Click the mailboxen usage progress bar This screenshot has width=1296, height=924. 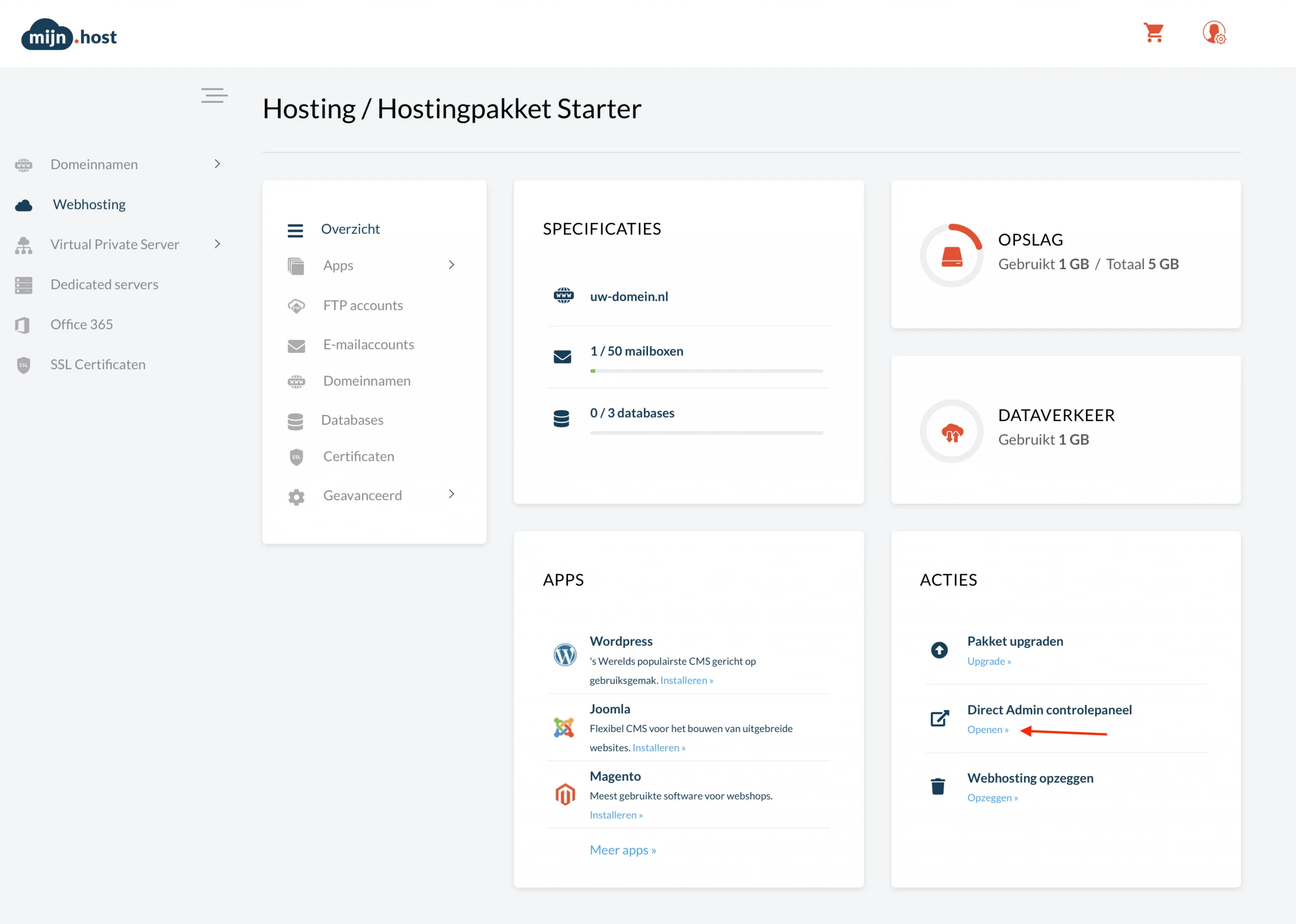[x=706, y=371]
